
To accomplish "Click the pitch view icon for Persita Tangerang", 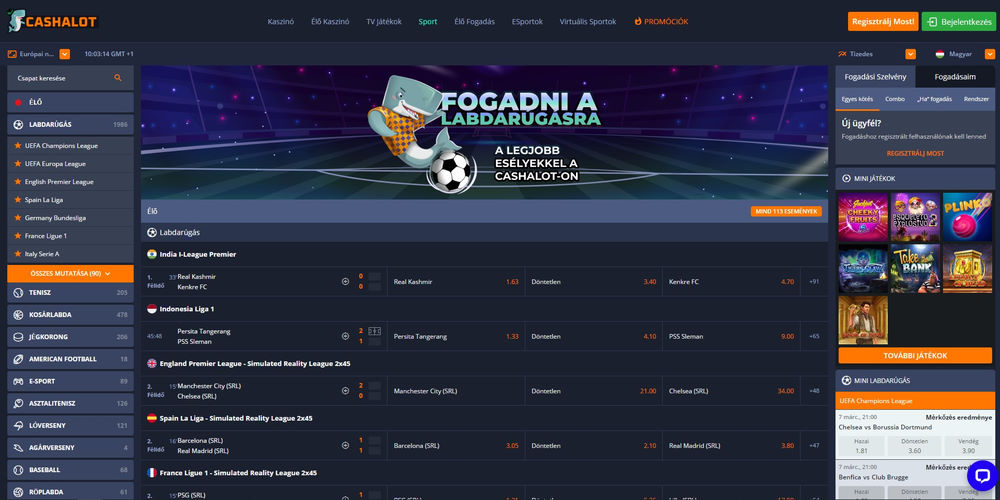I will click(x=374, y=331).
